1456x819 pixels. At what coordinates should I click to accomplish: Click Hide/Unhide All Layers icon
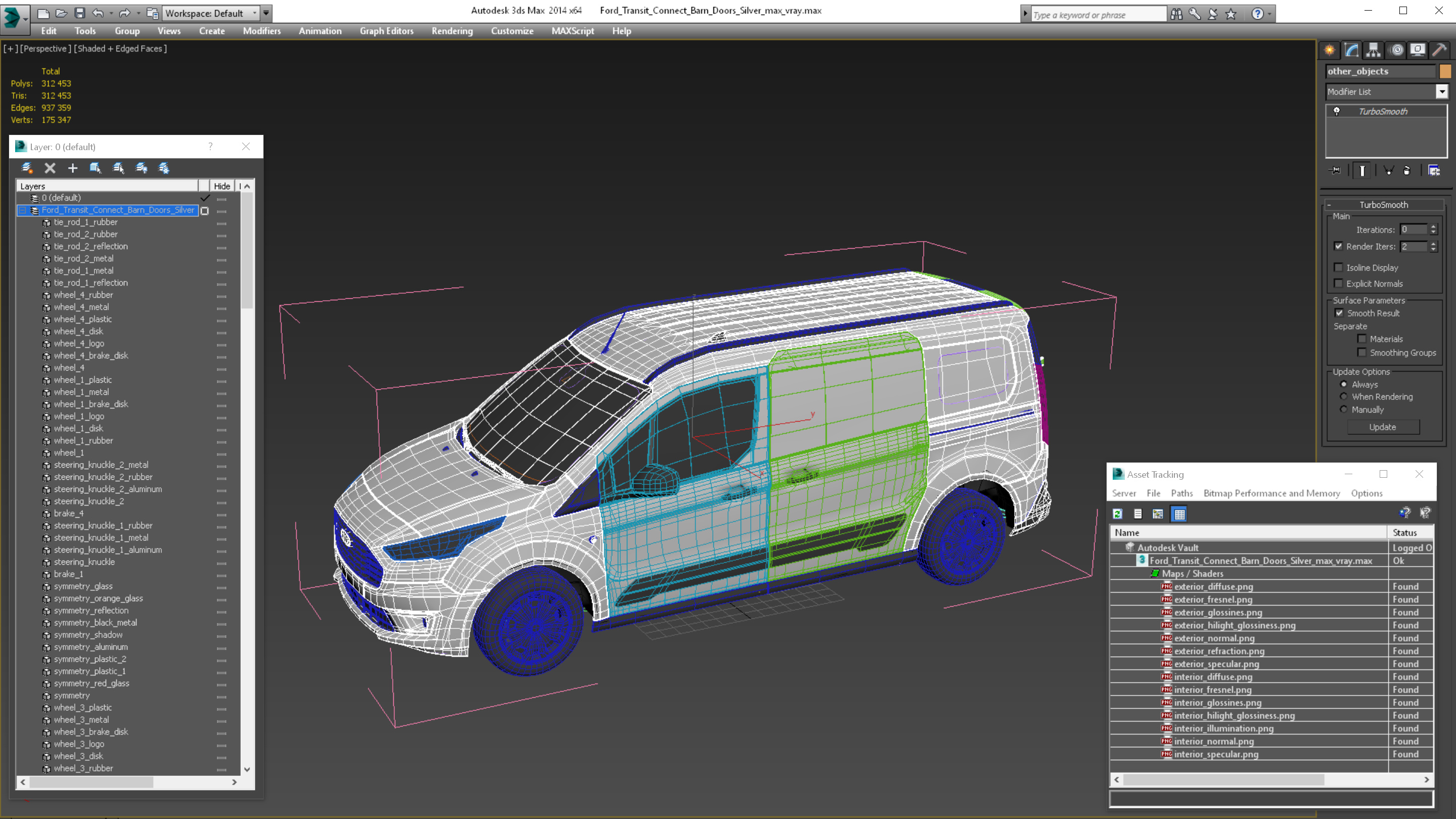pos(142,168)
